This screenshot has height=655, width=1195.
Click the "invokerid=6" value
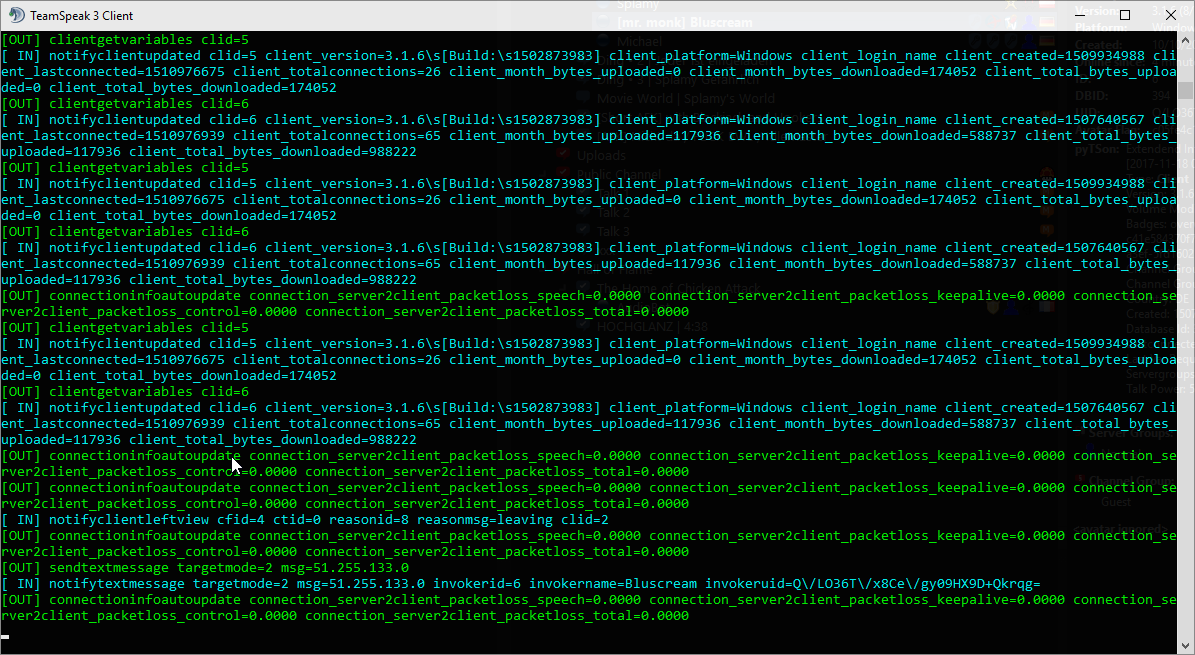coord(477,584)
